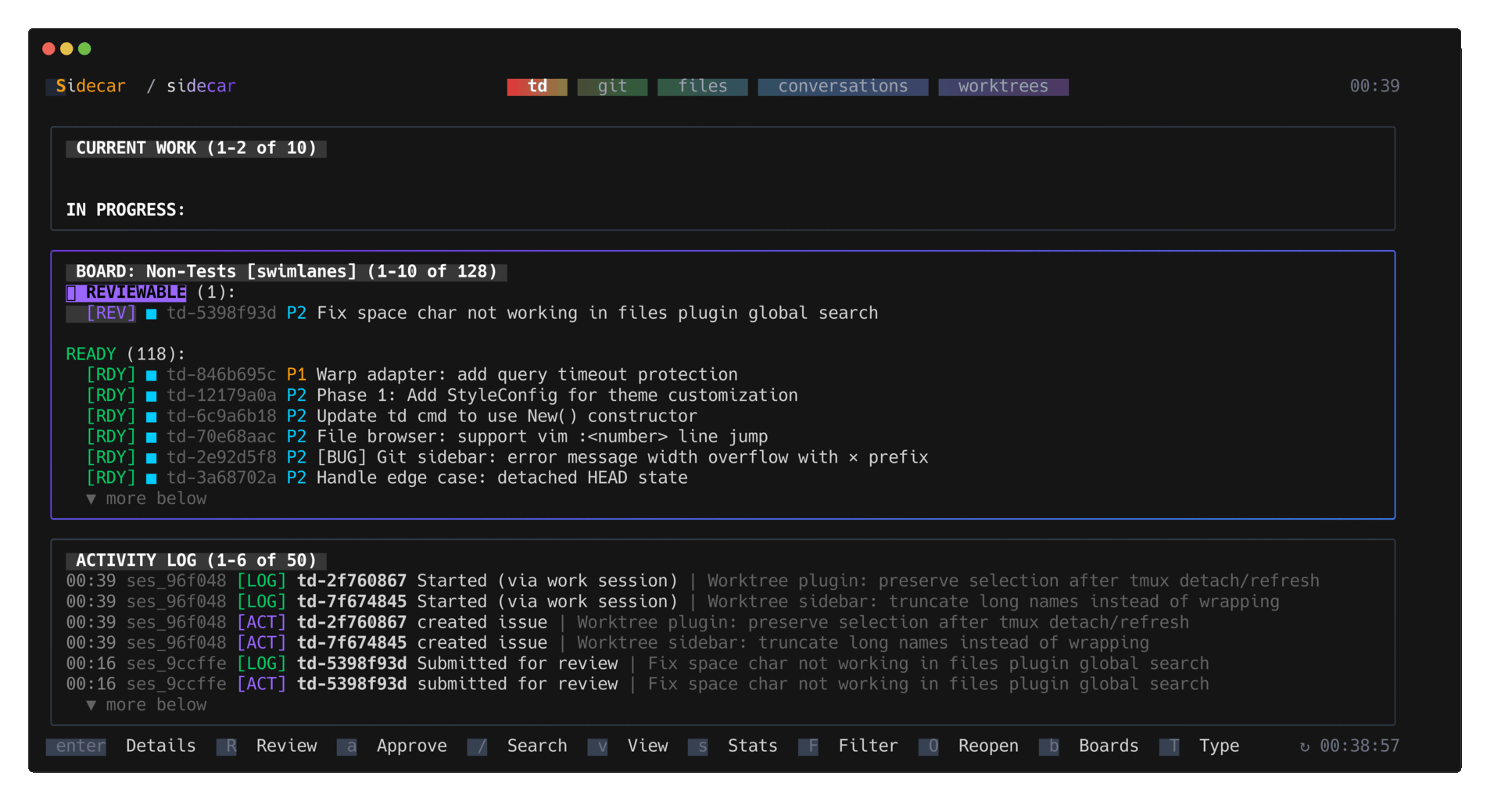Screen dimensions: 1501x812
Task: Click the blue square icon on reviewable td-5398f93d
Action: (x=151, y=313)
